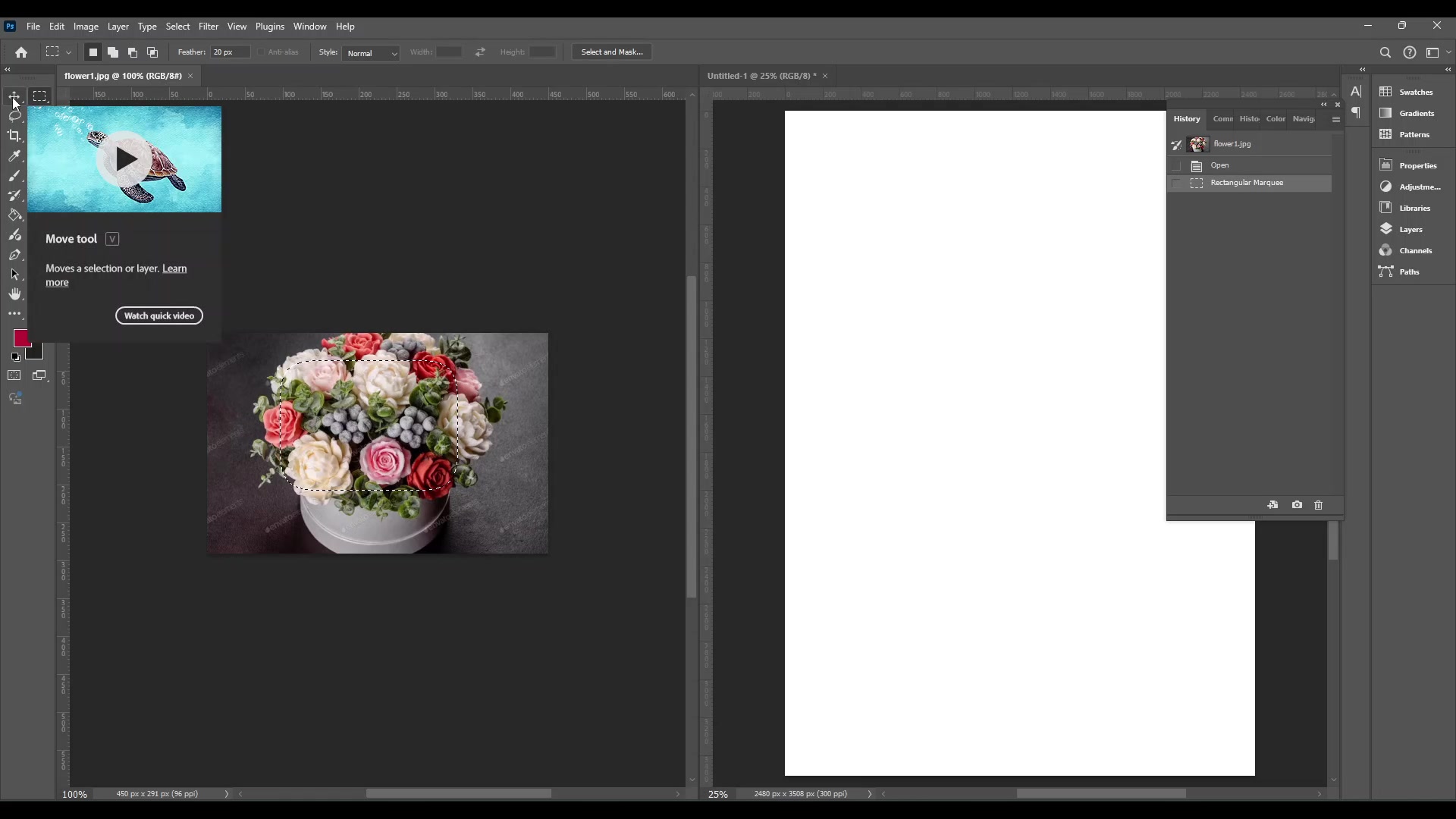Open the History panel options menu
This screenshot has height=819, width=1456.
(1335, 119)
